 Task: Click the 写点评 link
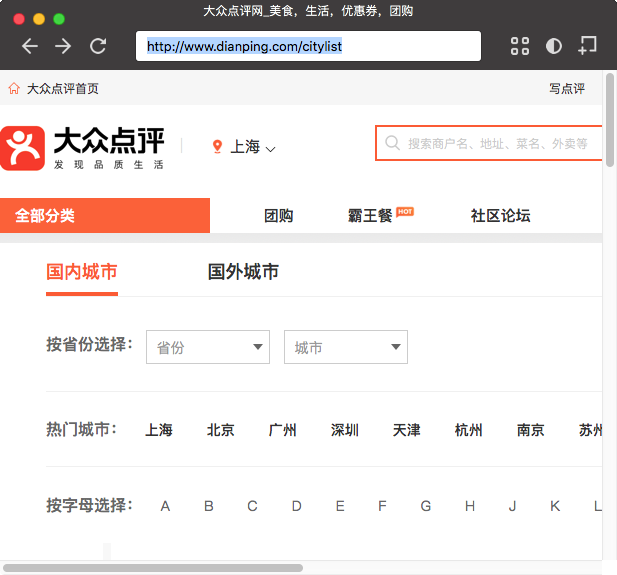567,89
